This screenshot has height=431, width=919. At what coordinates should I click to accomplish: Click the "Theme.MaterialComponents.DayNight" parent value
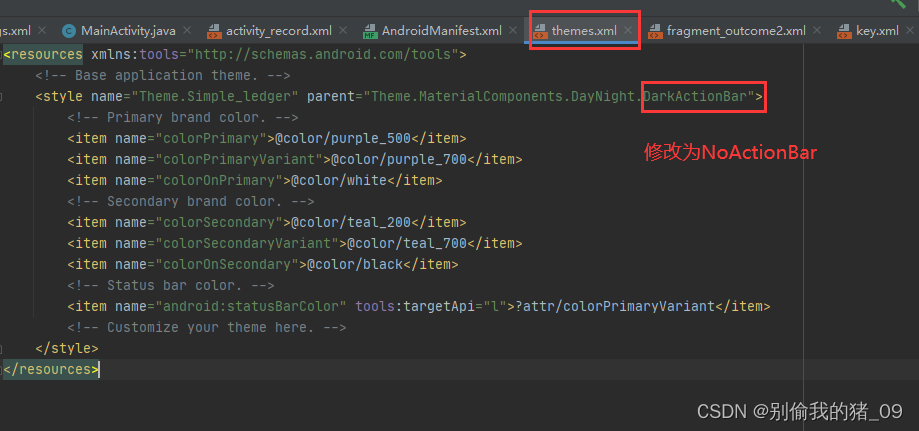504,96
